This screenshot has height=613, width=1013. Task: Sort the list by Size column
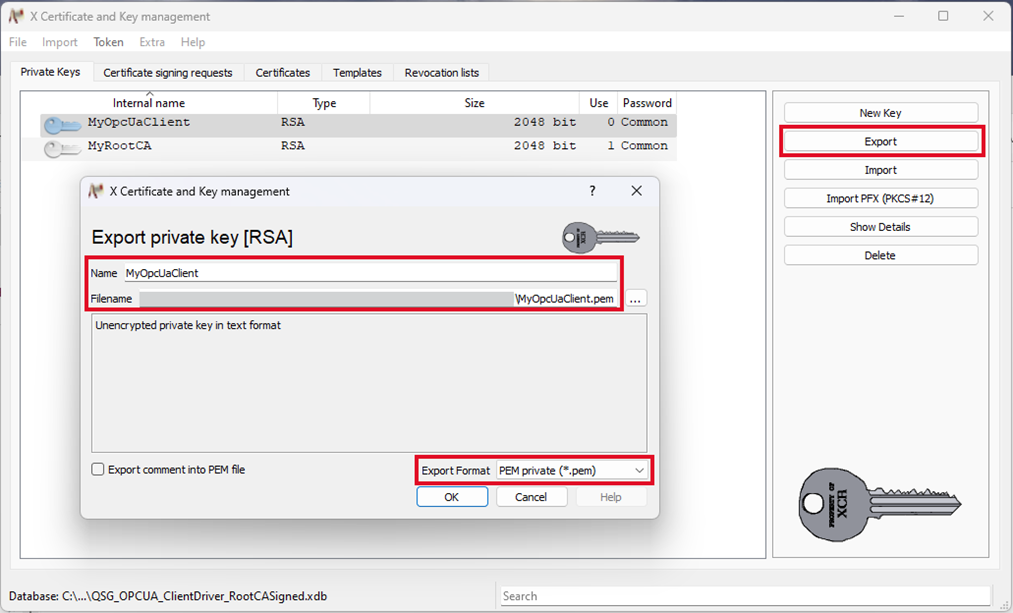click(x=474, y=103)
